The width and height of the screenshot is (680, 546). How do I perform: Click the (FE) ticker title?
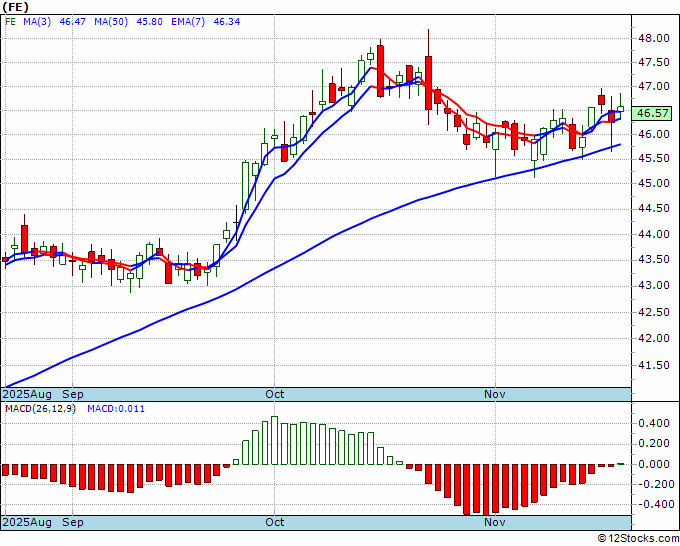[x=16, y=7]
